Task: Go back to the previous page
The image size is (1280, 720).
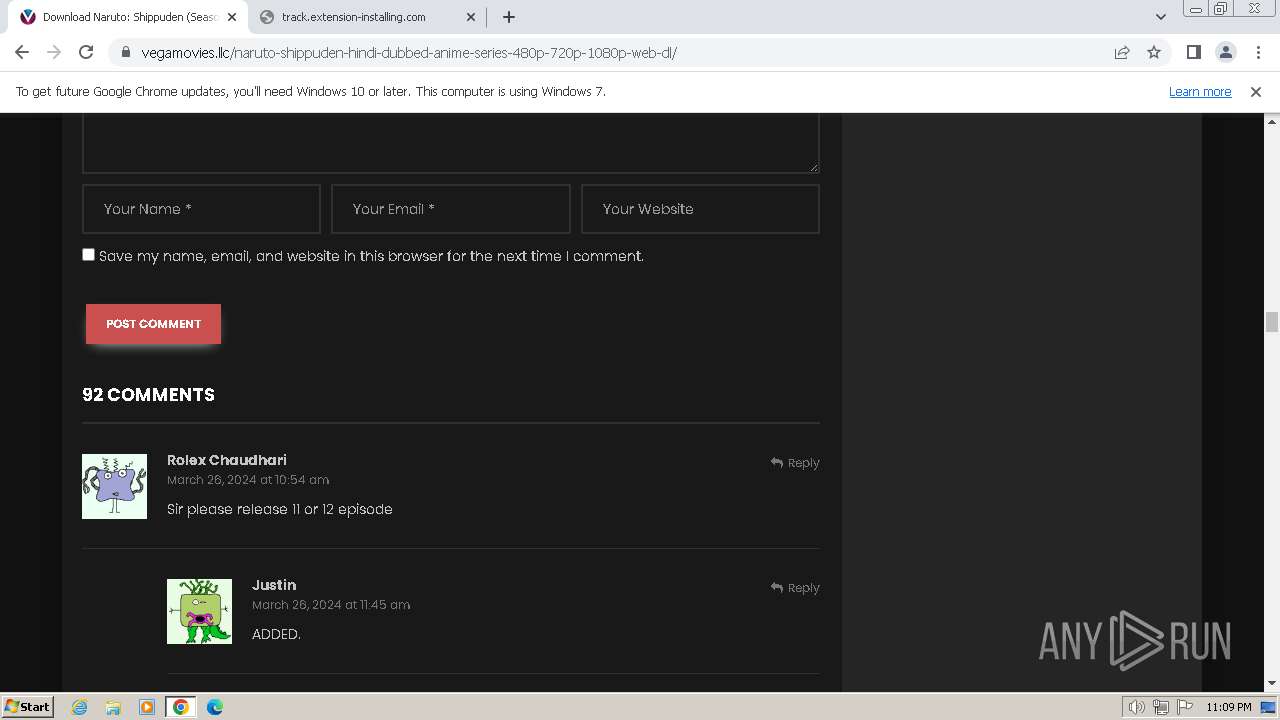Action: tap(22, 52)
